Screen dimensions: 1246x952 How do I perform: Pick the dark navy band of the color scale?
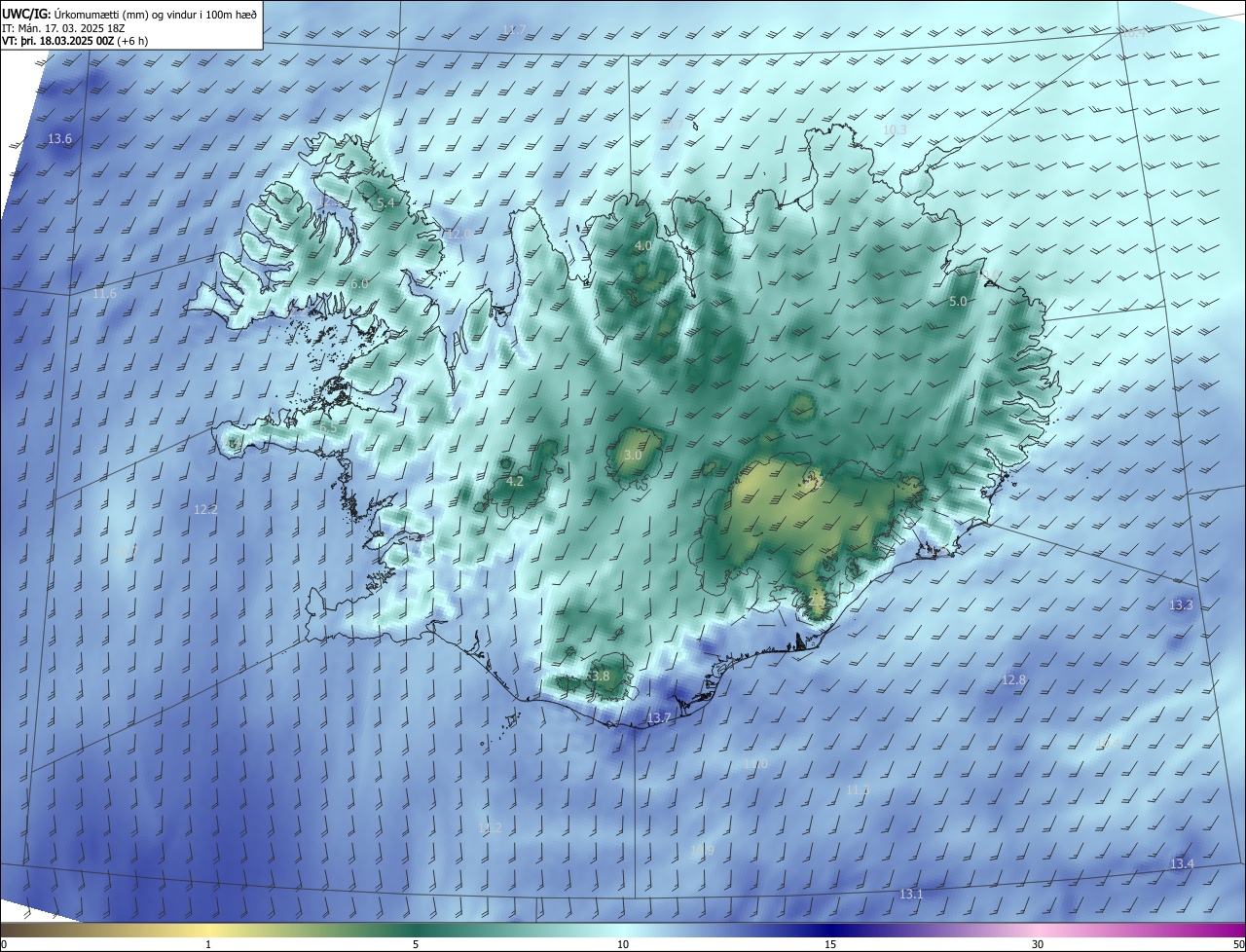coord(830,931)
